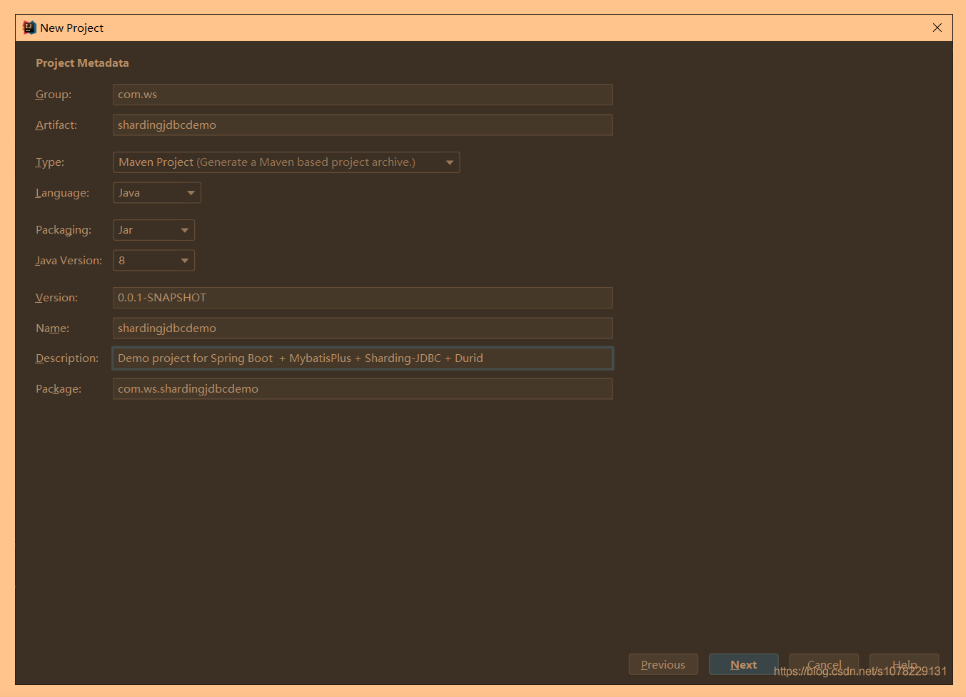Click the Description label
The height and width of the screenshot is (697, 966).
[x=67, y=358]
